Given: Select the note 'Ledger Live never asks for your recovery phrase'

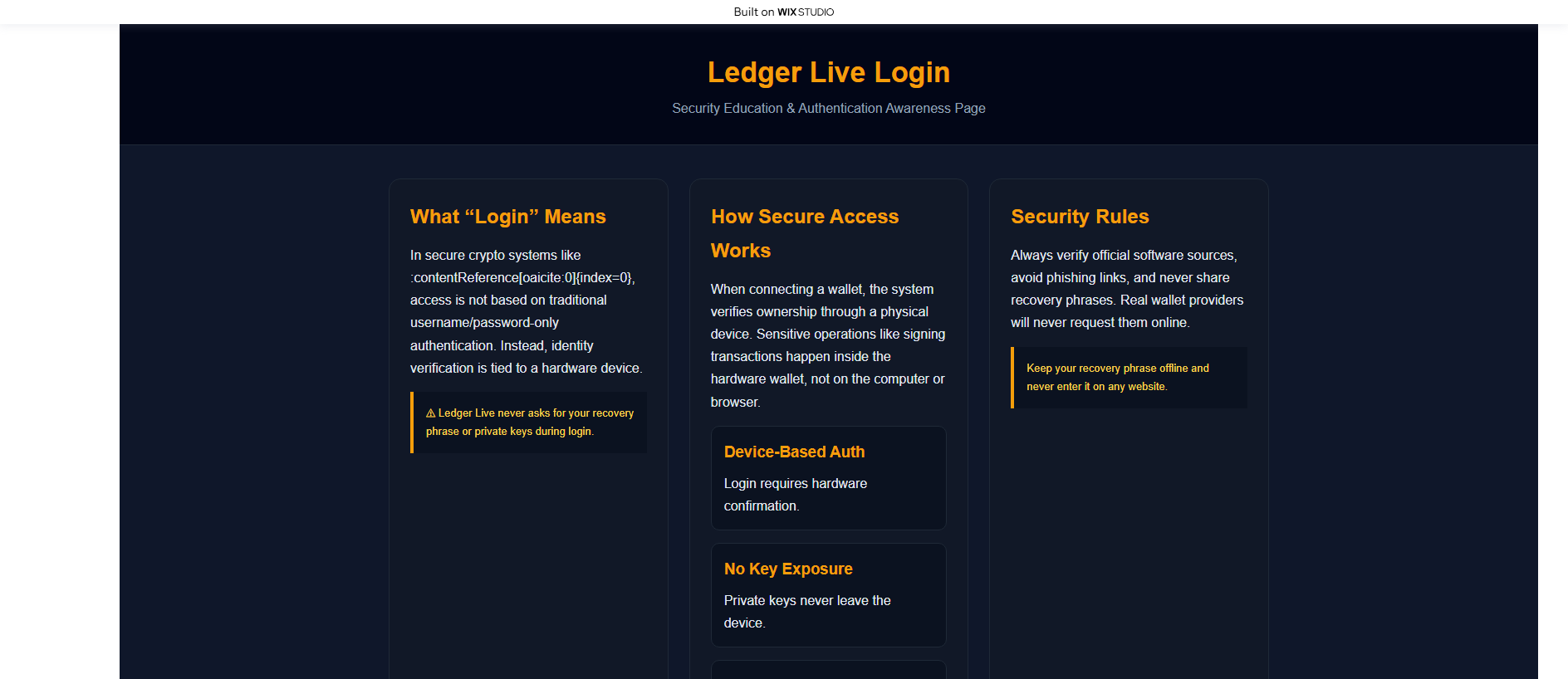Looking at the screenshot, I should [530, 423].
